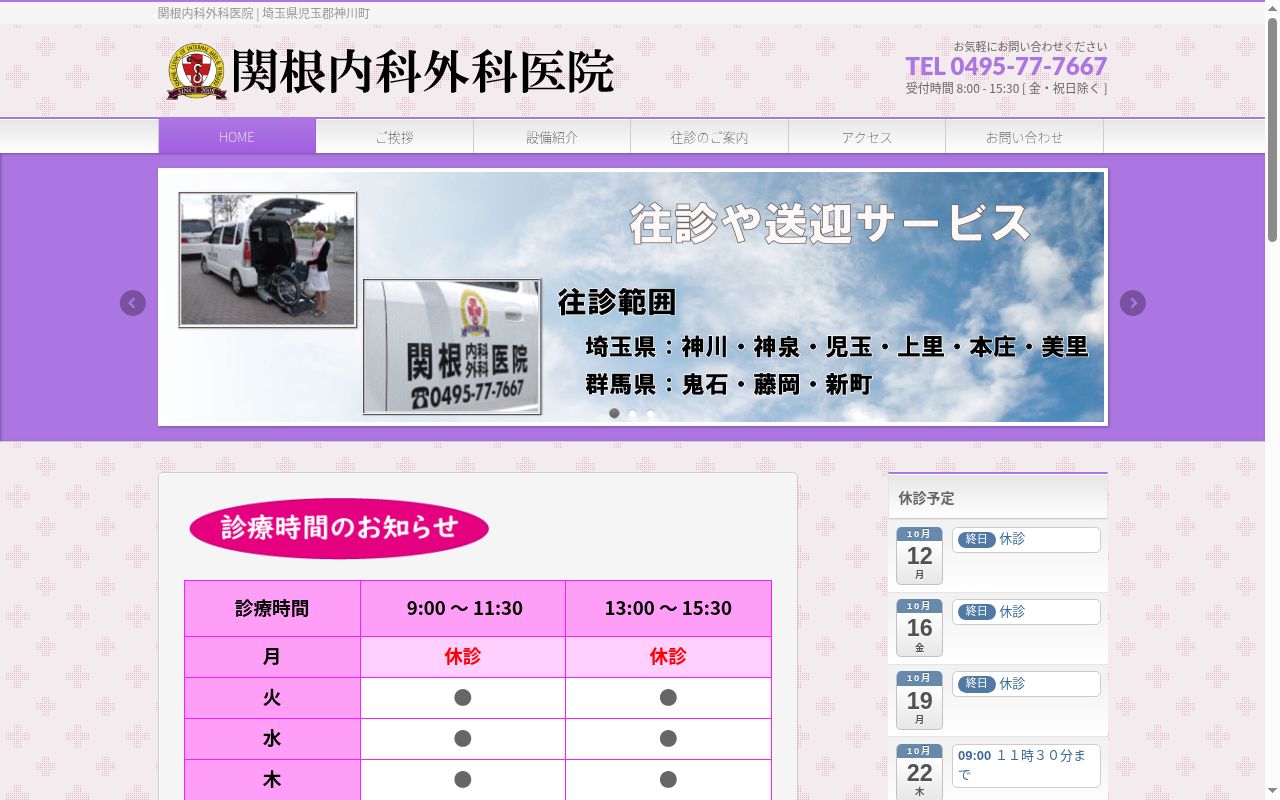Click the Monday afternoon 休診 cell
1280x800 pixels.
(x=668, y=657)
